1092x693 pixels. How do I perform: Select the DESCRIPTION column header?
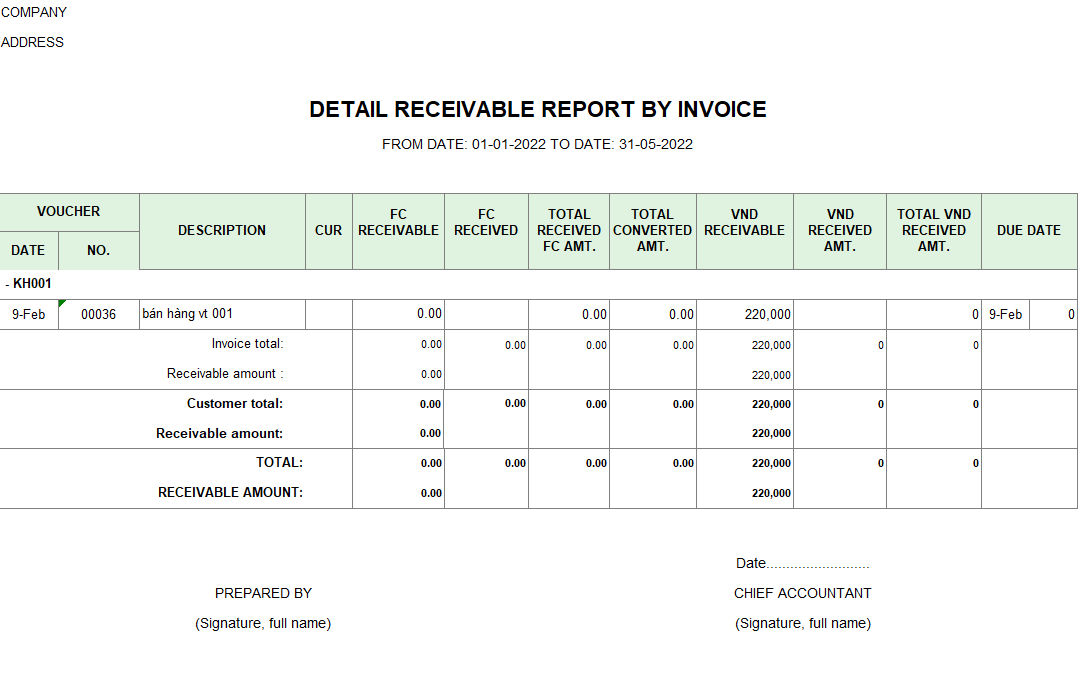[222, 231]
